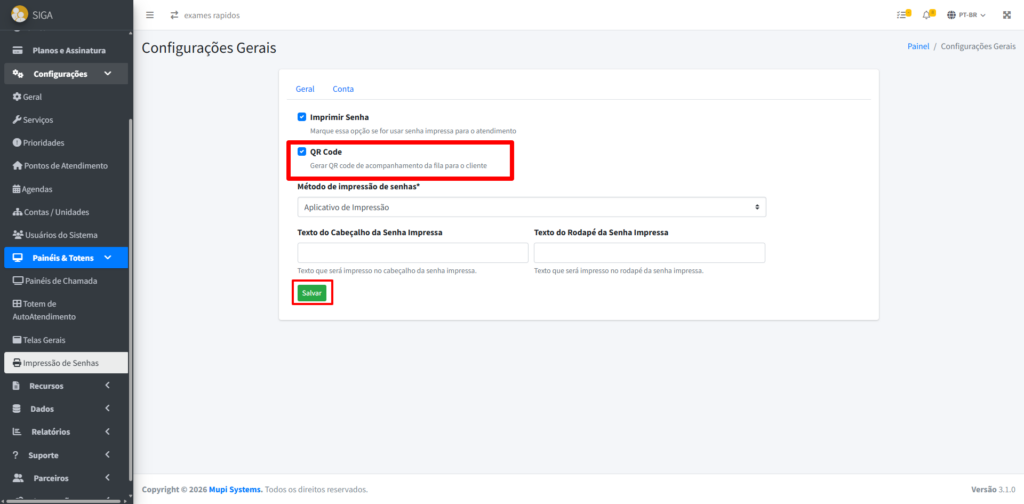The image size is (1024, 504).
Task: Open Geral settings in the sidebar
Action: (32, 97)
